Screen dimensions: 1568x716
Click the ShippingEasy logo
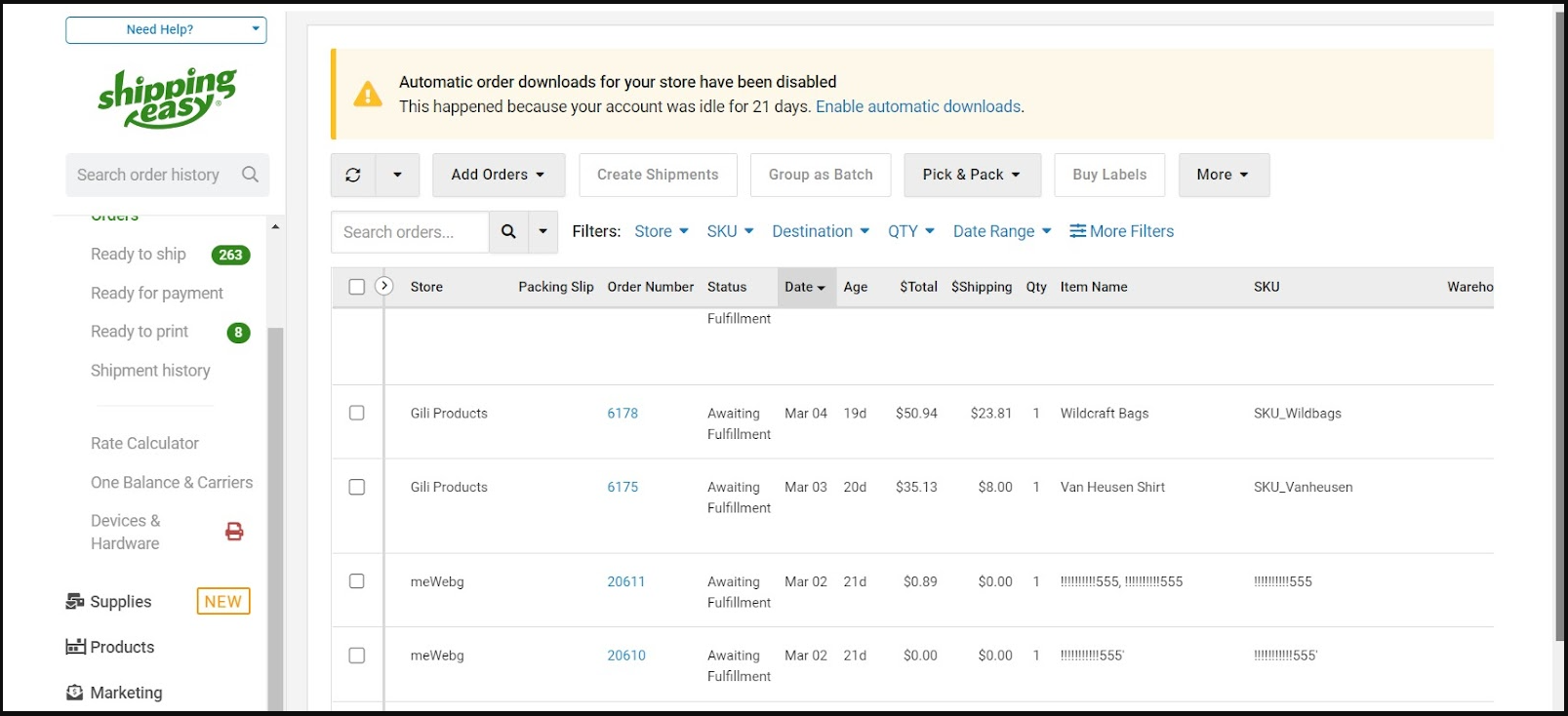point(167,98)
